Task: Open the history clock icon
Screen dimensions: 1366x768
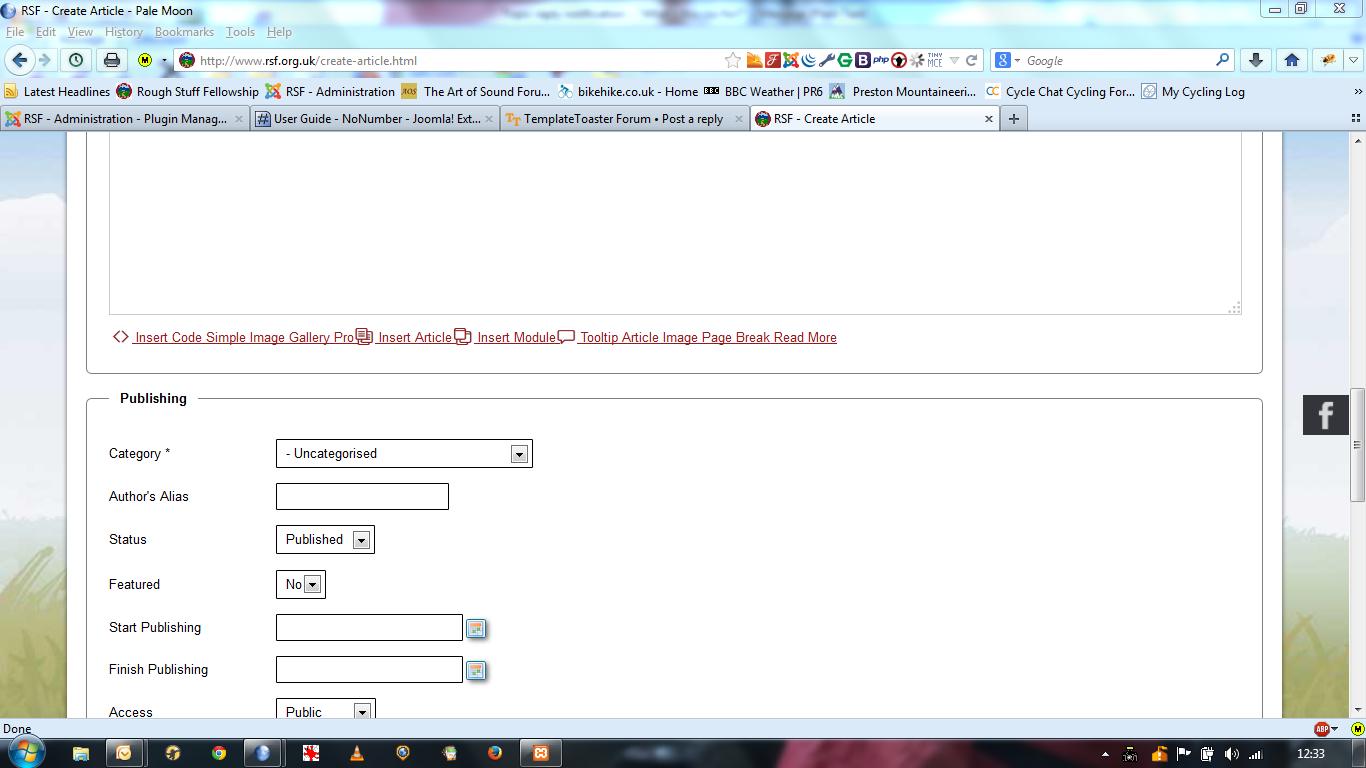Action: [x=76, y=60]
